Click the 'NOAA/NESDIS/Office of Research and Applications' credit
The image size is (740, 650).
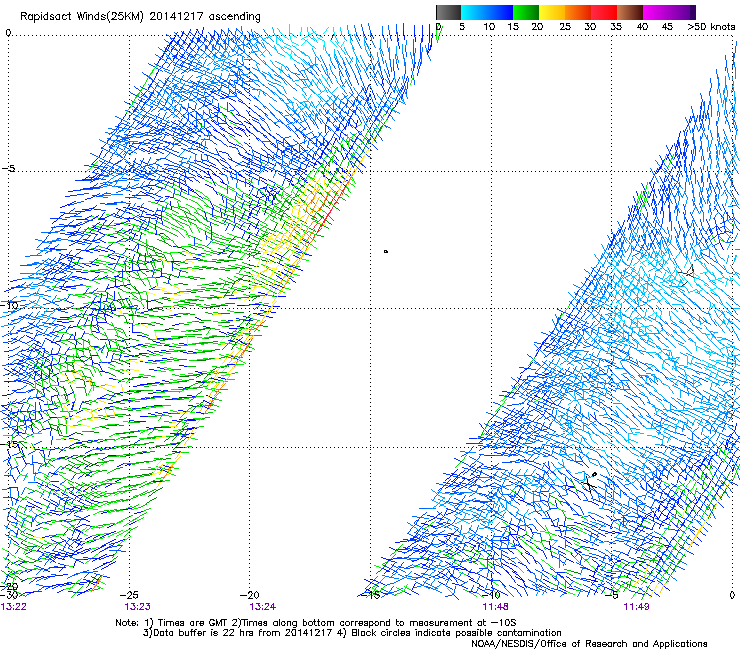[x=589, y=644]
